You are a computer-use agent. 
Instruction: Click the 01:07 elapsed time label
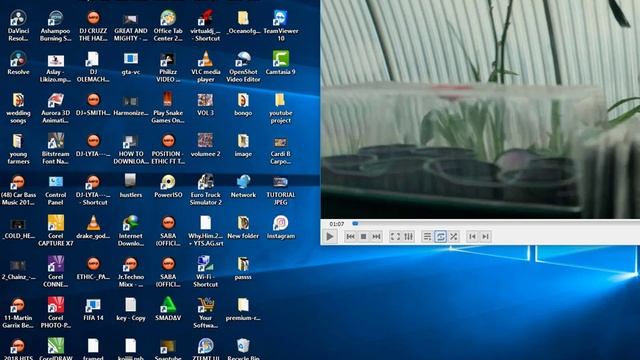(x=337, y=224)
